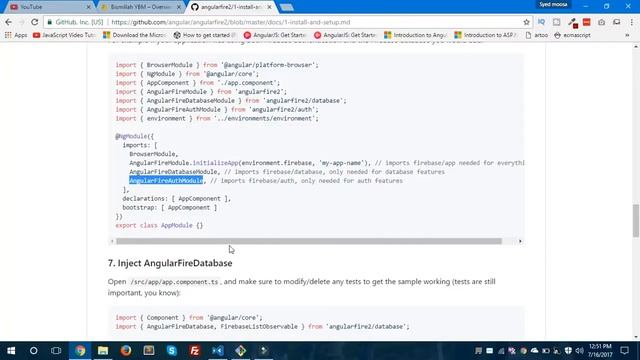Image resolution: width=640 pixels, height=360 pixels.
Task: Bookmark this page with the star icon
Action: tap(527, 22)
